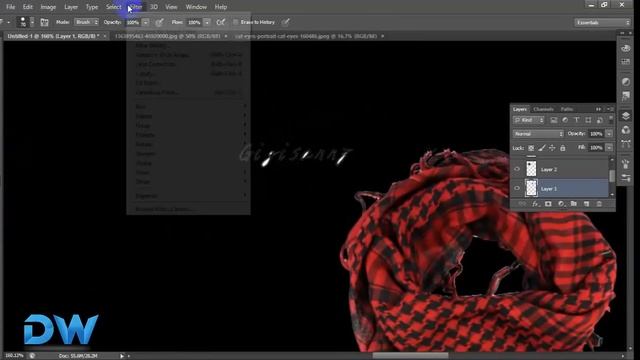Open the Image menu

(x=48, y=7)
